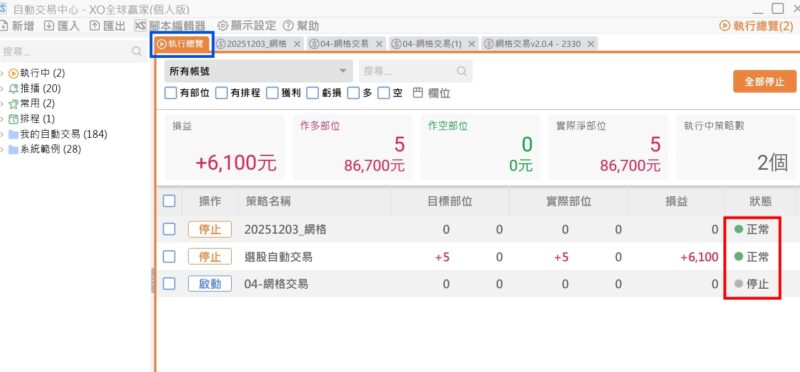Screen dimensions: 800x372
Task: Toggle the 有排程 filter checkbox
Action: click(x=221, y=93)
